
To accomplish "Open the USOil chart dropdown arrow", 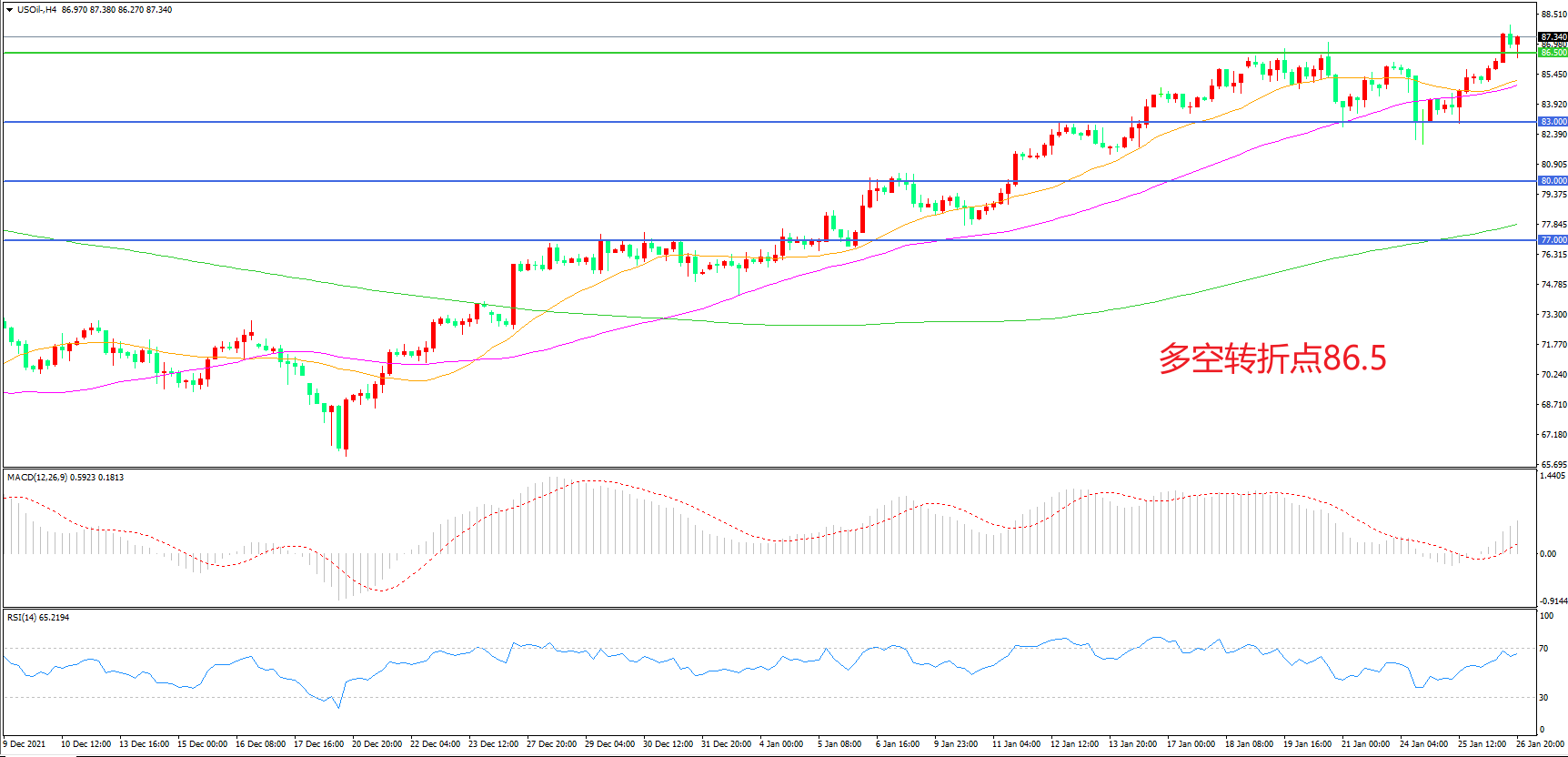I will (x=9, y=10).
